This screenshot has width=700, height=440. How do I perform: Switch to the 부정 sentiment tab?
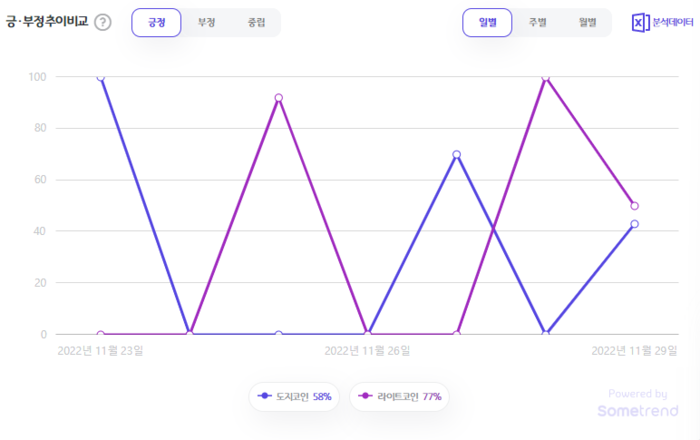(206, 22)
